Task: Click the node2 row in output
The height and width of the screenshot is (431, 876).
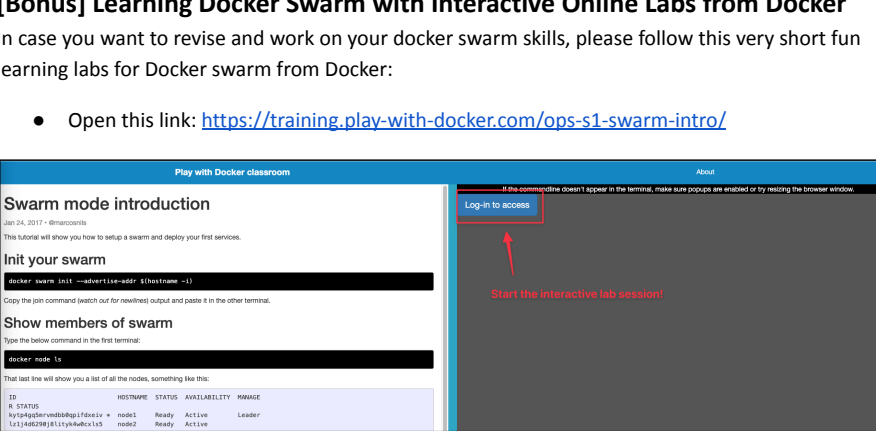Action: pos(108,424)
